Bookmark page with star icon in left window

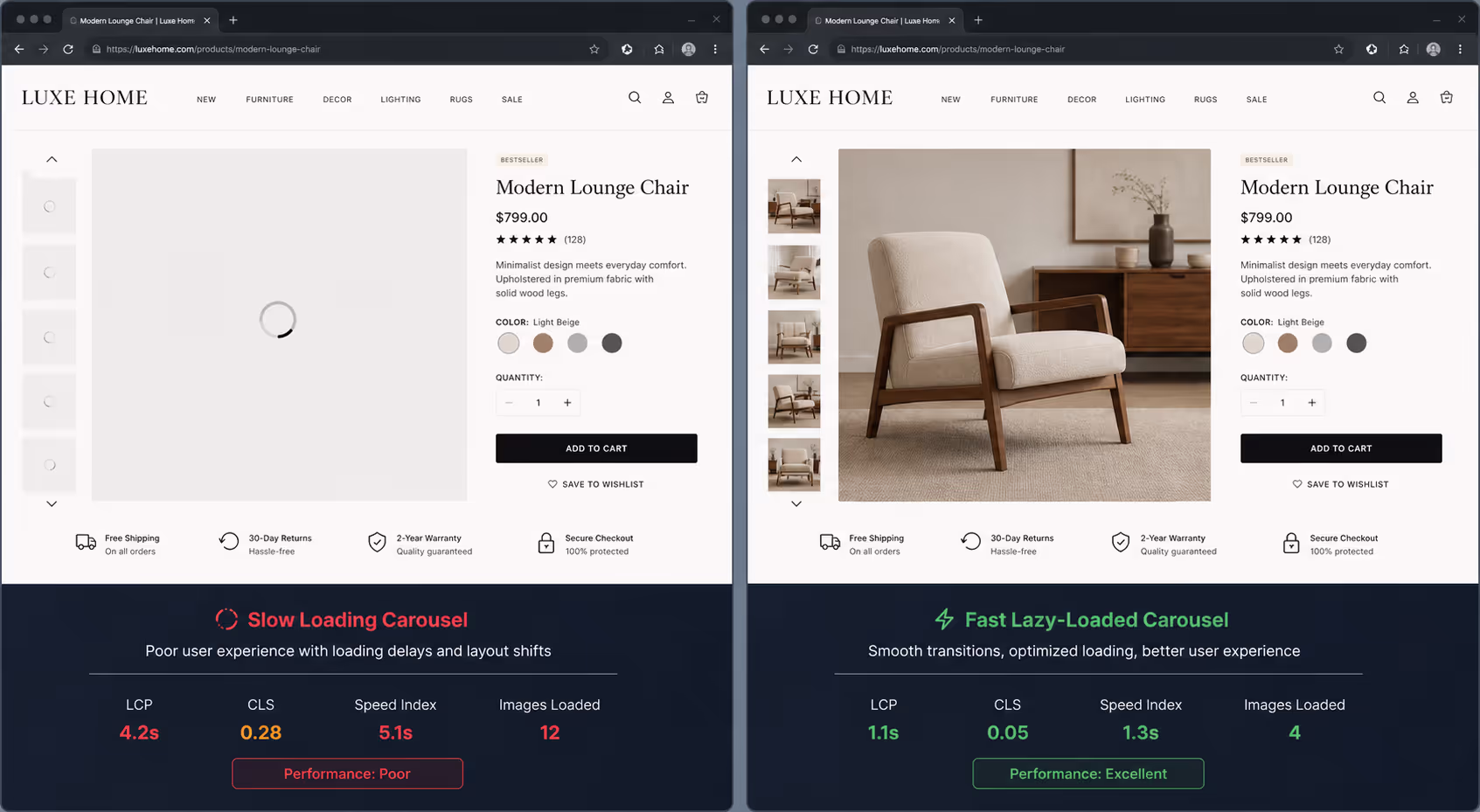click(x=594, y=49)
